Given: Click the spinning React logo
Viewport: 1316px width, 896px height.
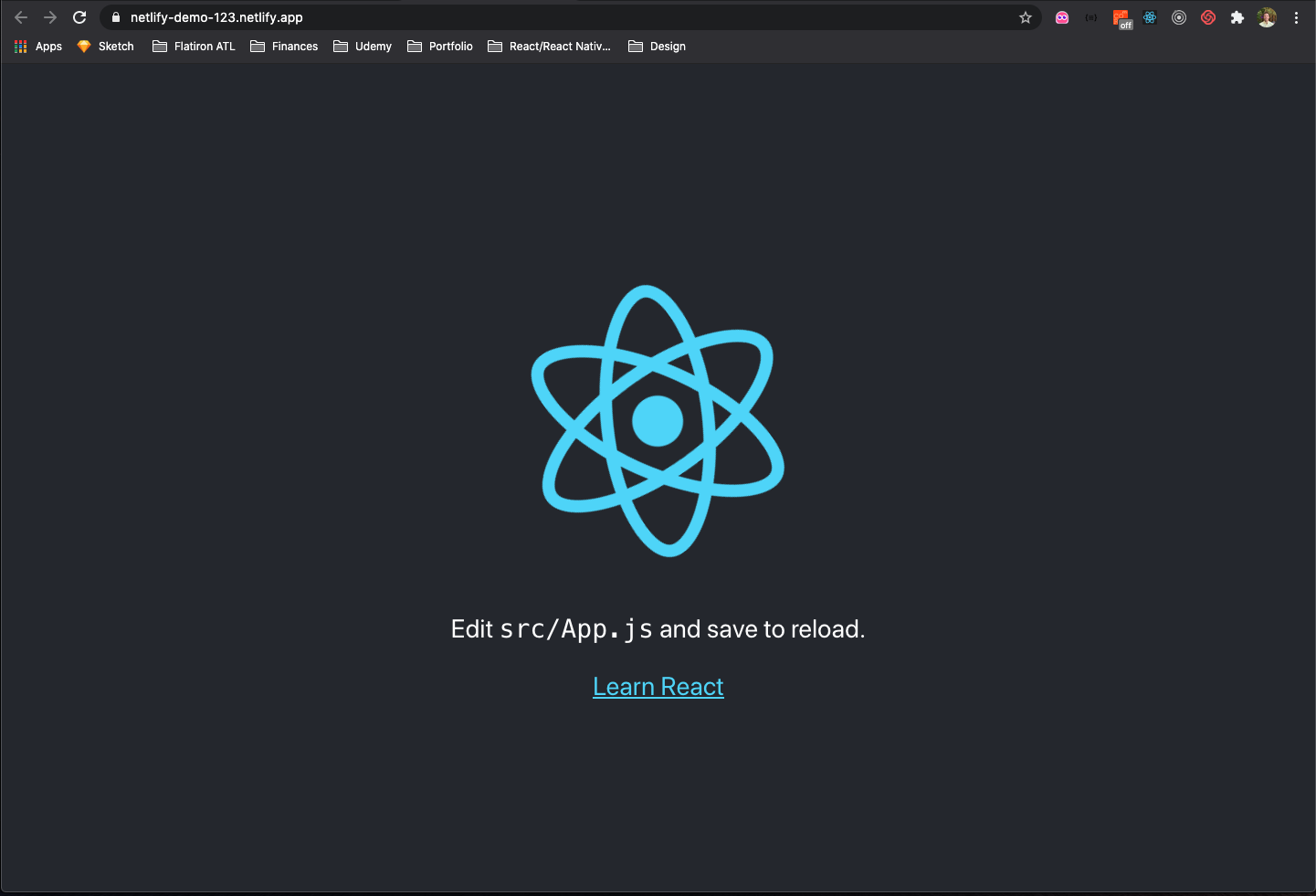Looking at the screenshot, I should 658,421.
